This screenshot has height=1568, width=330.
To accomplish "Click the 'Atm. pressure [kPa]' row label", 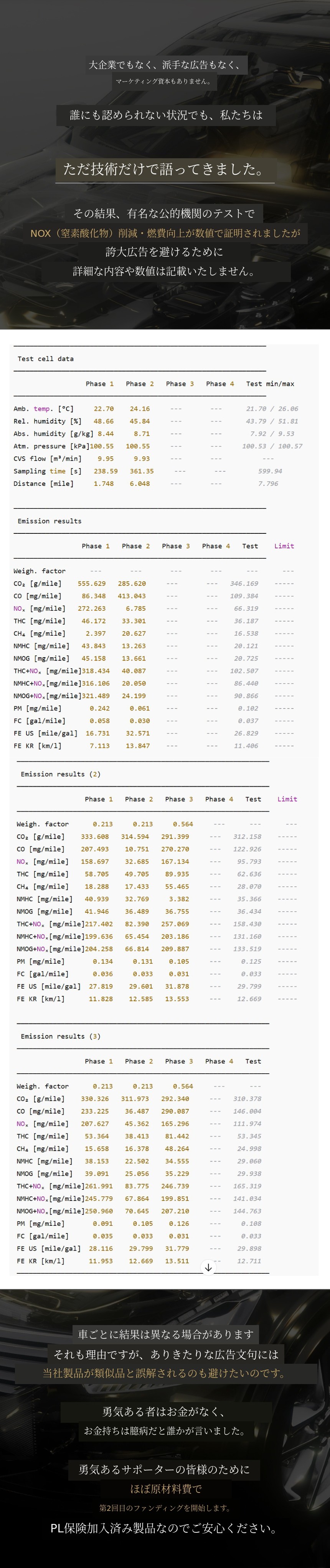I will point(51,446).
